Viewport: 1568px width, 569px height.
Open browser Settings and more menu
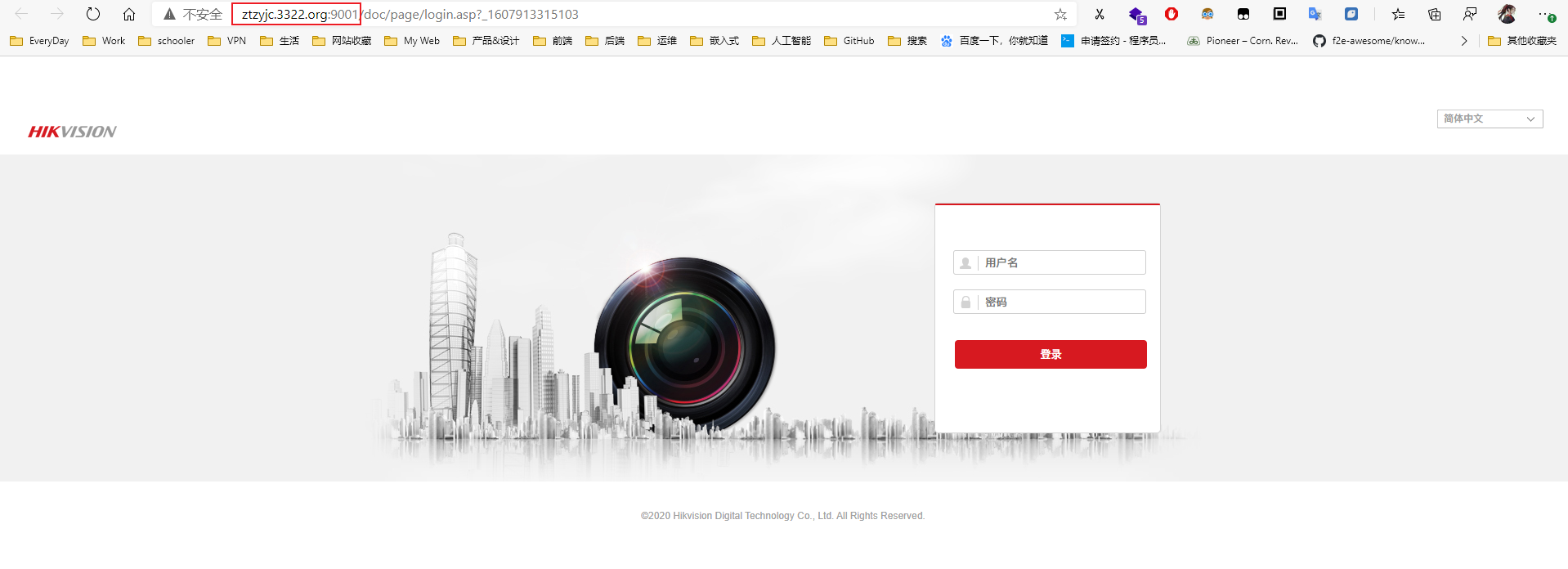[1545, 14]
